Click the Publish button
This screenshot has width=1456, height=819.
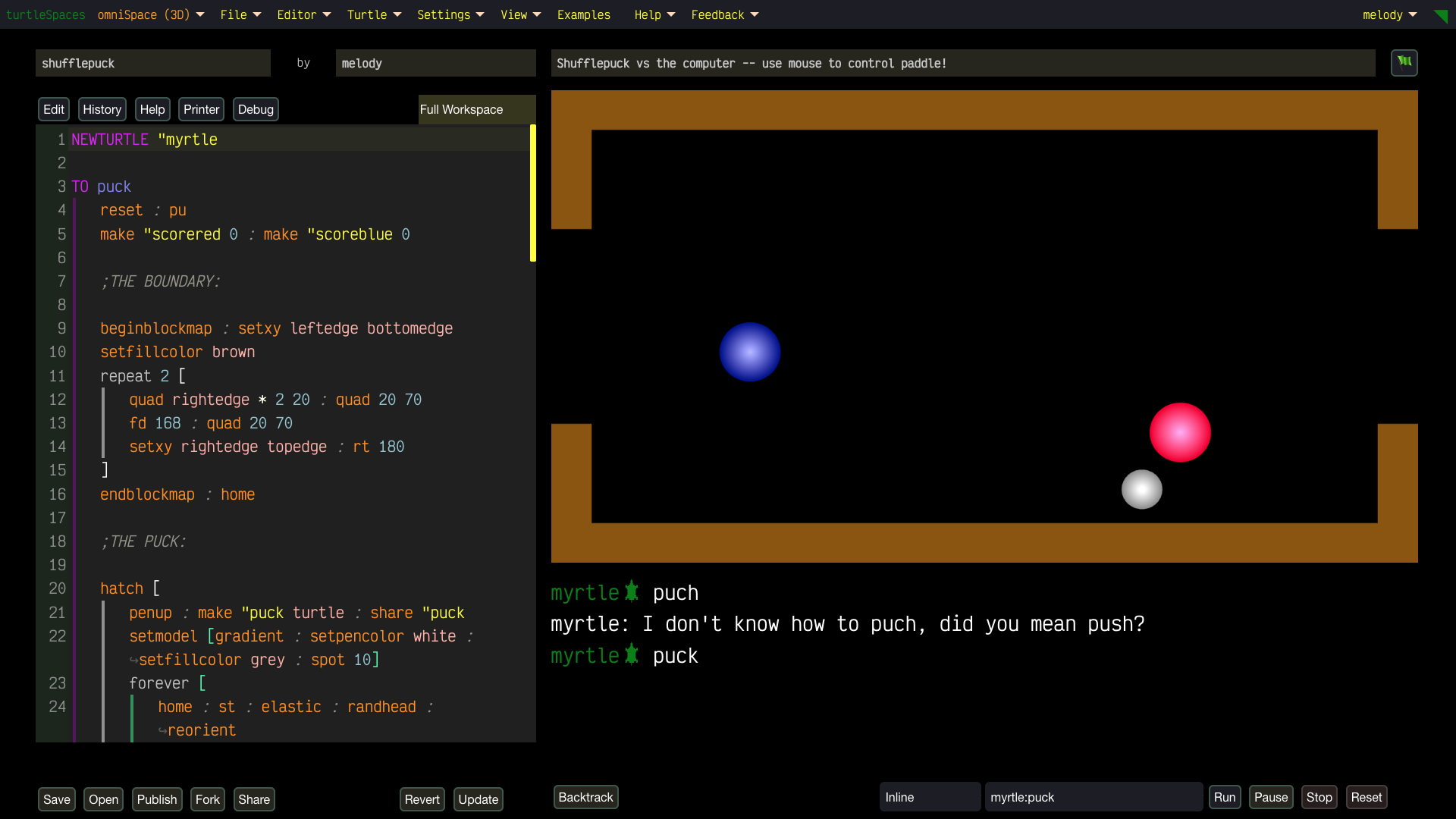click(156, 799)
